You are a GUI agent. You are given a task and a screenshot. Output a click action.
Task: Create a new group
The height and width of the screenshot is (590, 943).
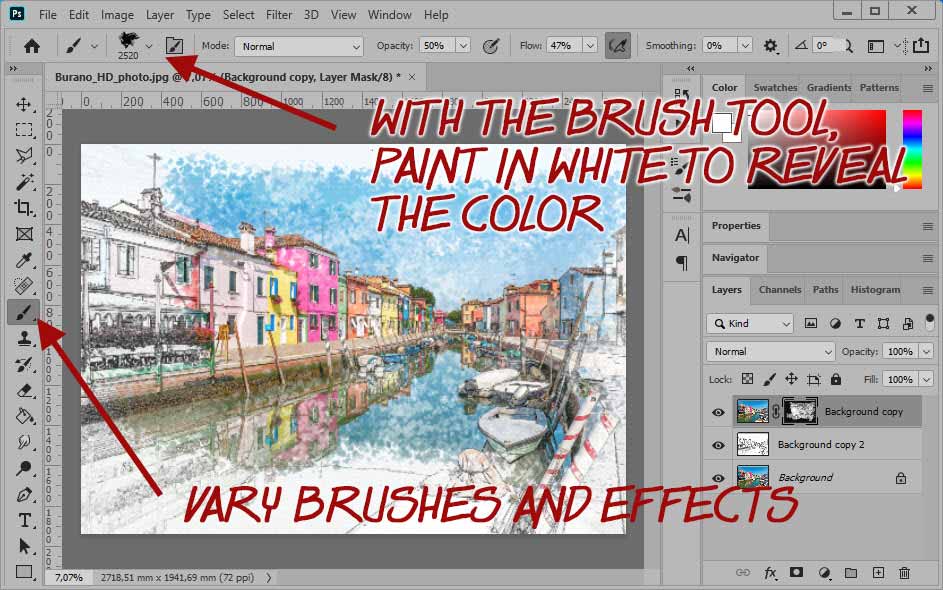[850, 573]
